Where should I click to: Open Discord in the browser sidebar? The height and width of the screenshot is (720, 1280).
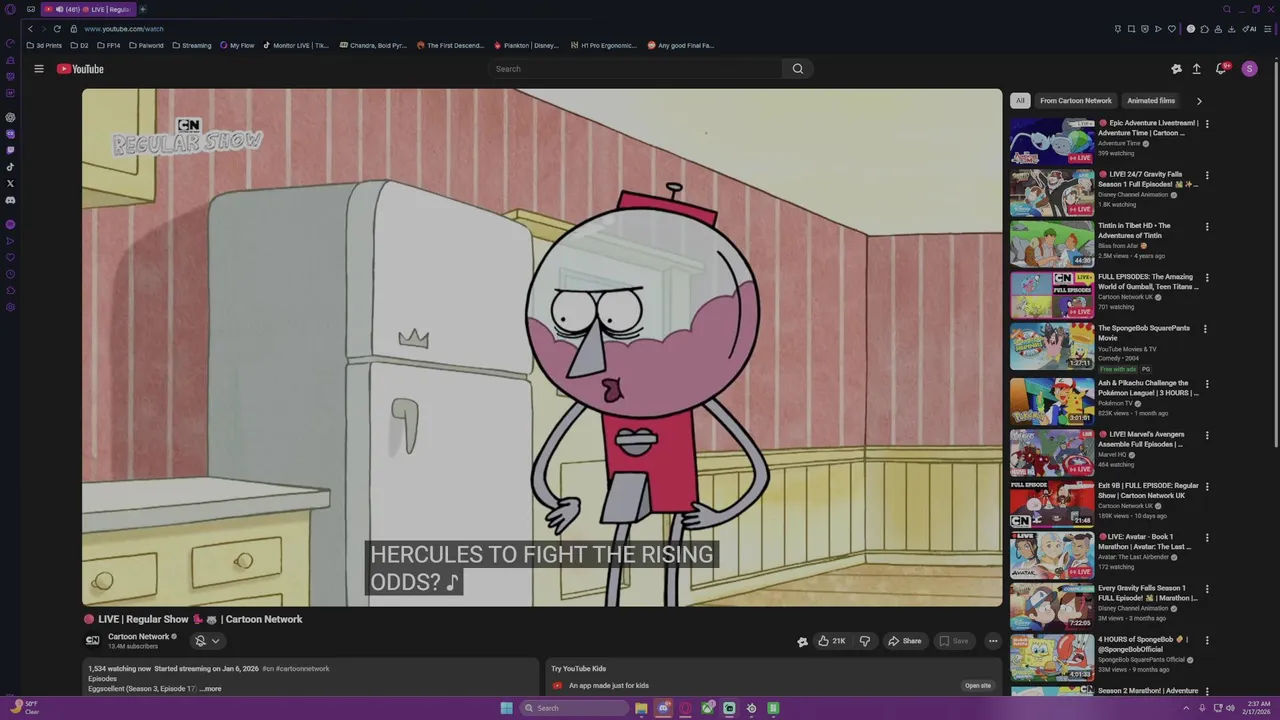click(10, 200)
